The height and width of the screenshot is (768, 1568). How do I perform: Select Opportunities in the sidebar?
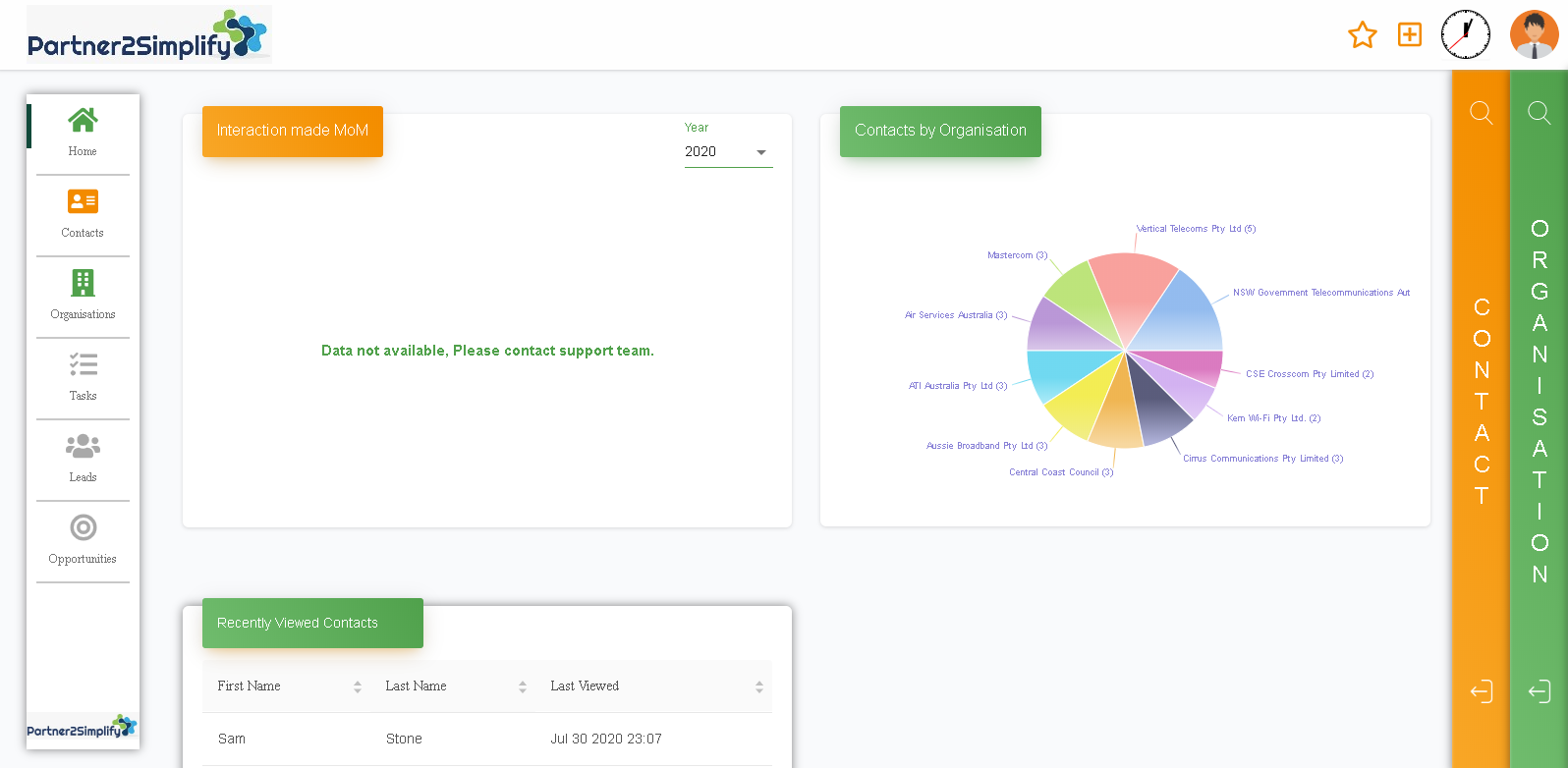tap(83, 540)
